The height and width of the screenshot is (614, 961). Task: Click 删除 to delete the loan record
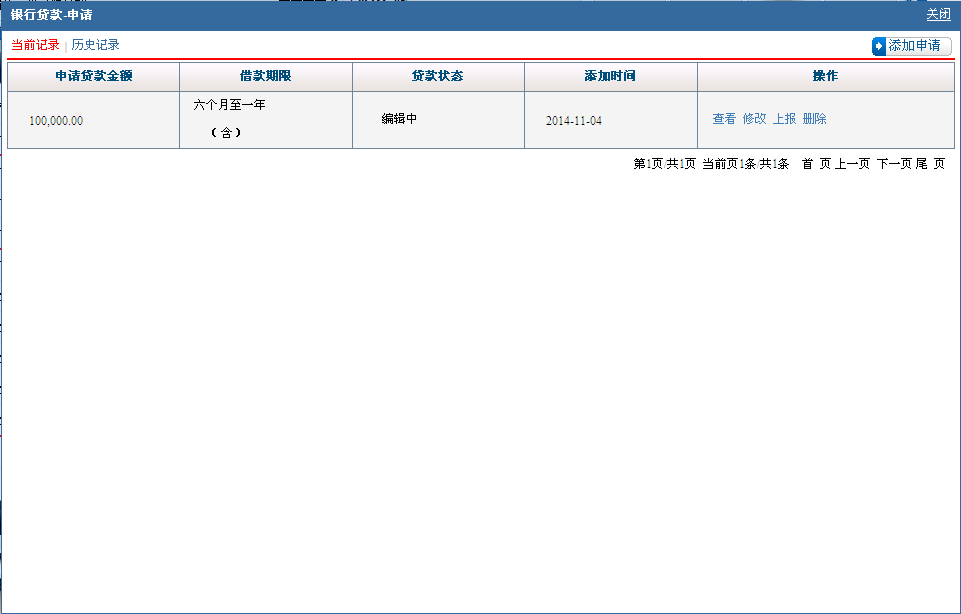(x=815, y=119)
